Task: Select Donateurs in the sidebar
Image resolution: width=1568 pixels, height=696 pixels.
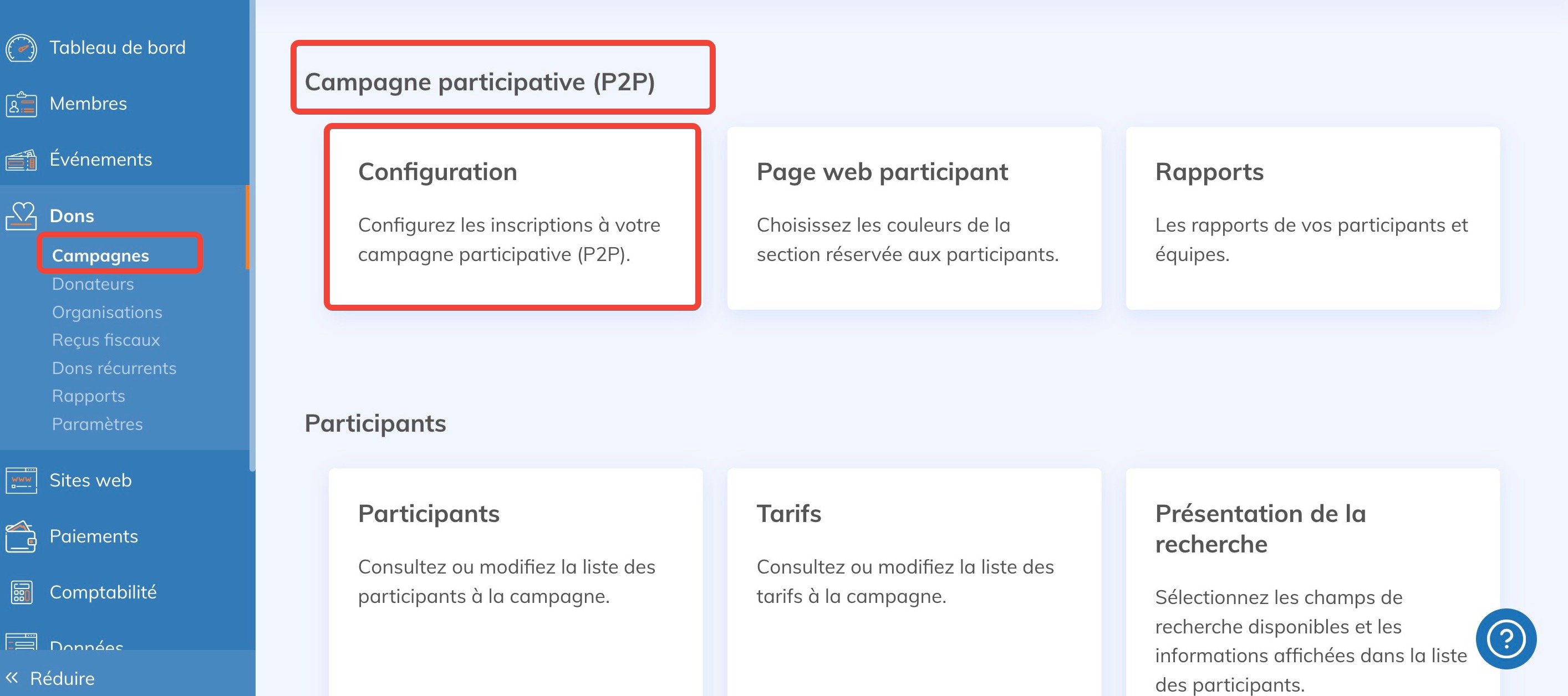Action: [x=93, y=284]
